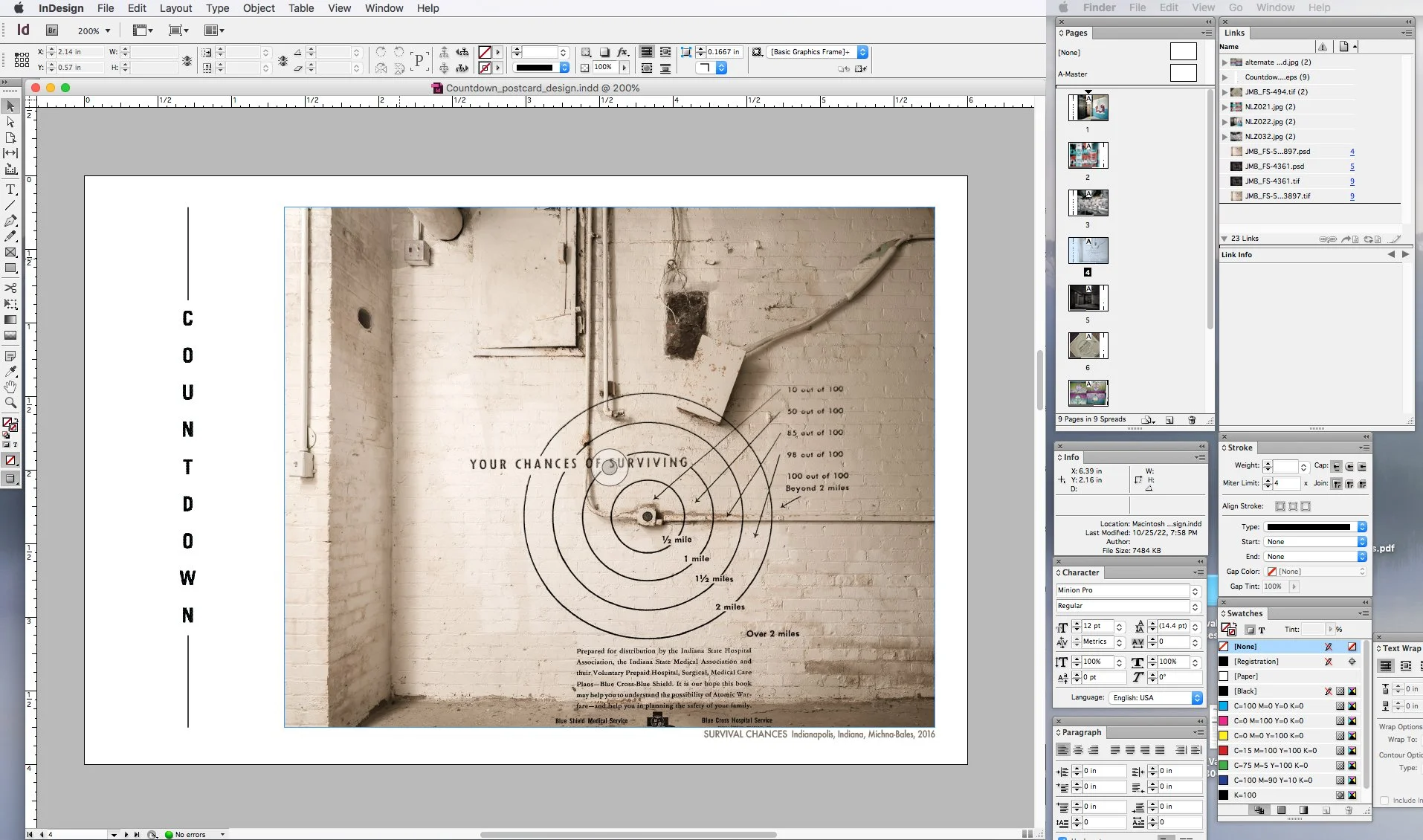Expand the alternate ...d.jpg link group

click(1224, 62)
